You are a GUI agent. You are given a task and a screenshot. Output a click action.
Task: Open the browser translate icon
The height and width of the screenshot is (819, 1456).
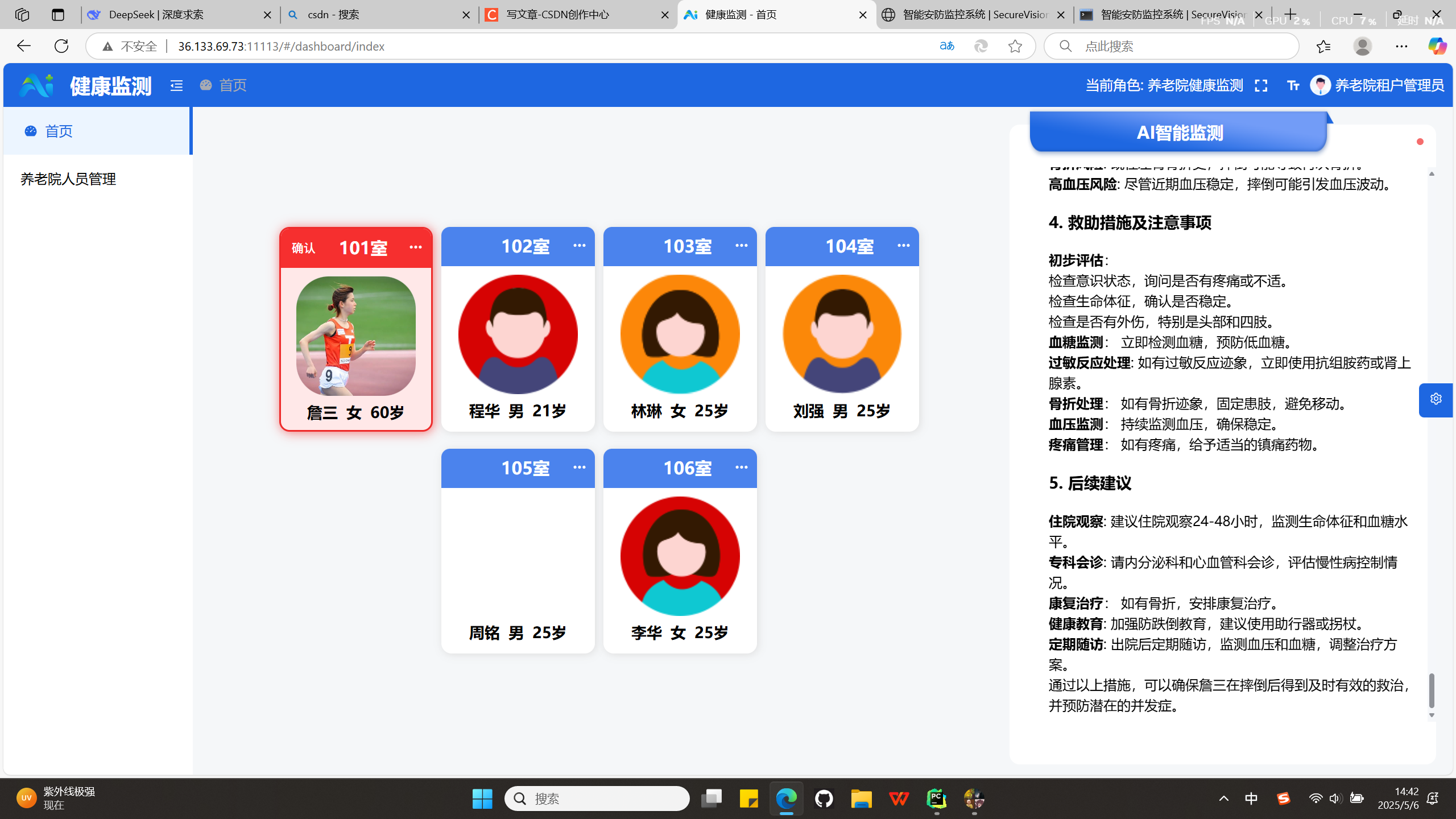(x=946, y=46)
